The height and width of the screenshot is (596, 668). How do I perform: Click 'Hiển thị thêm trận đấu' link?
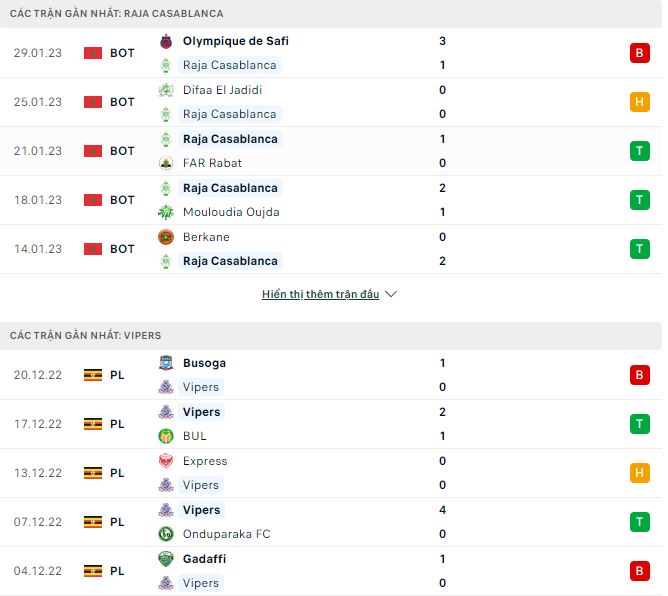320,295
